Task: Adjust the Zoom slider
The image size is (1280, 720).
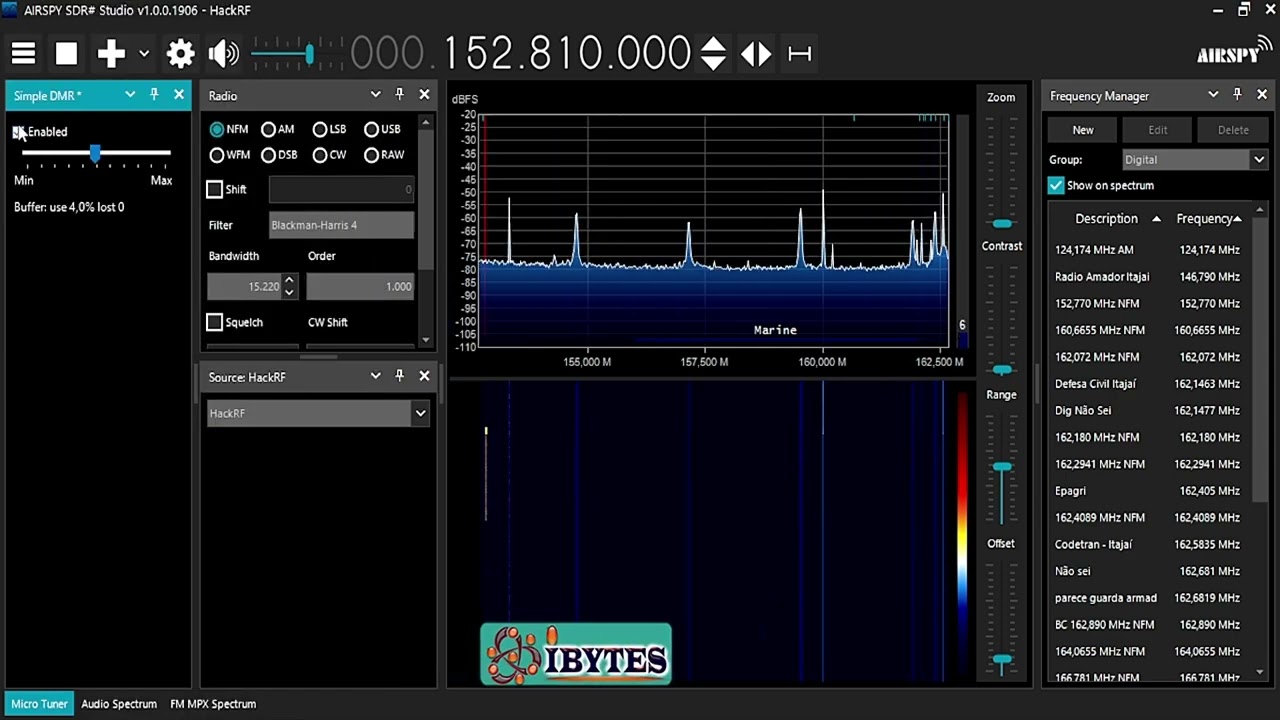Action: point(1001,223)
